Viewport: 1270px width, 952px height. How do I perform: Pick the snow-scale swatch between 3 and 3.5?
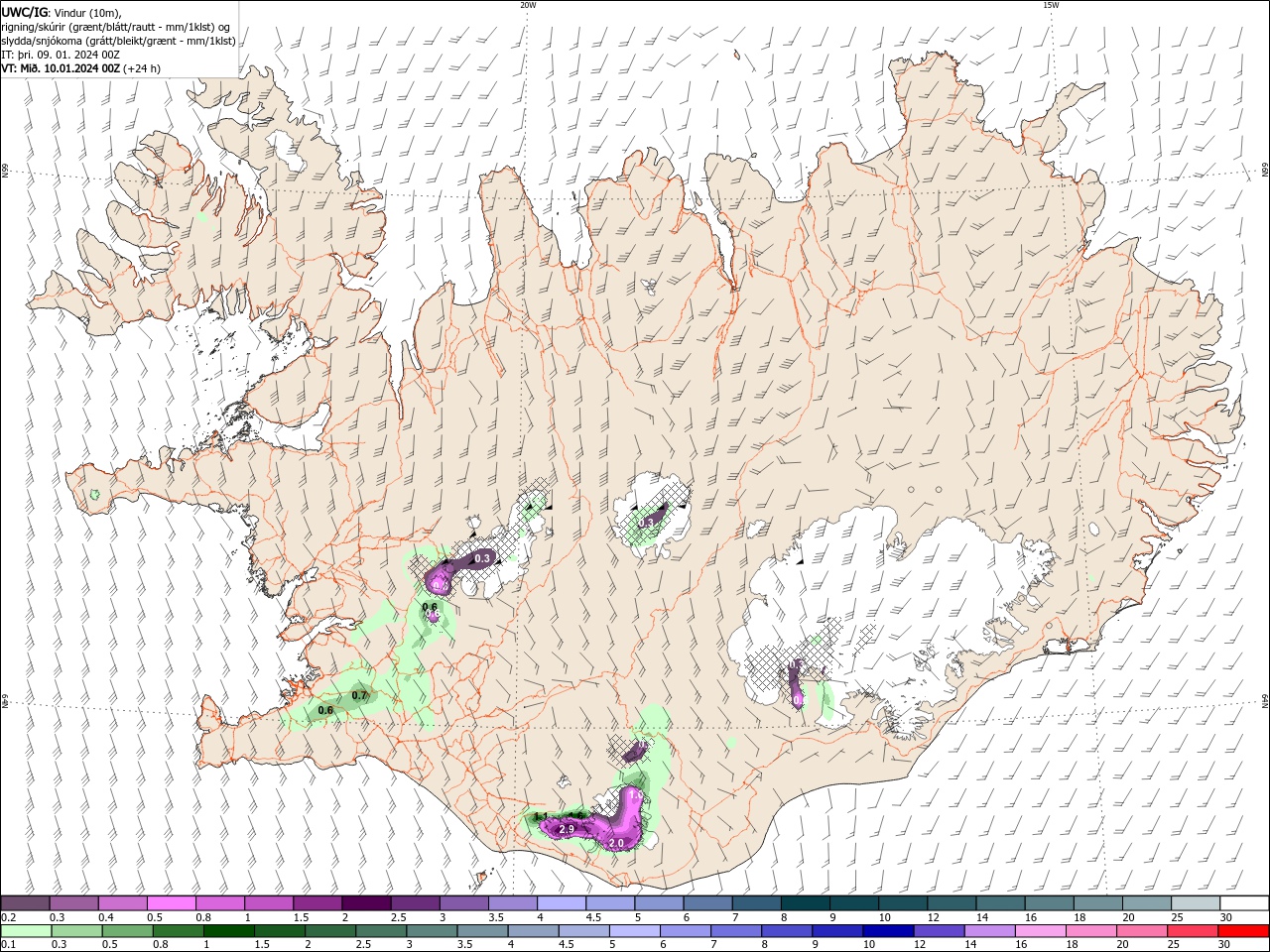pos(463,903)
